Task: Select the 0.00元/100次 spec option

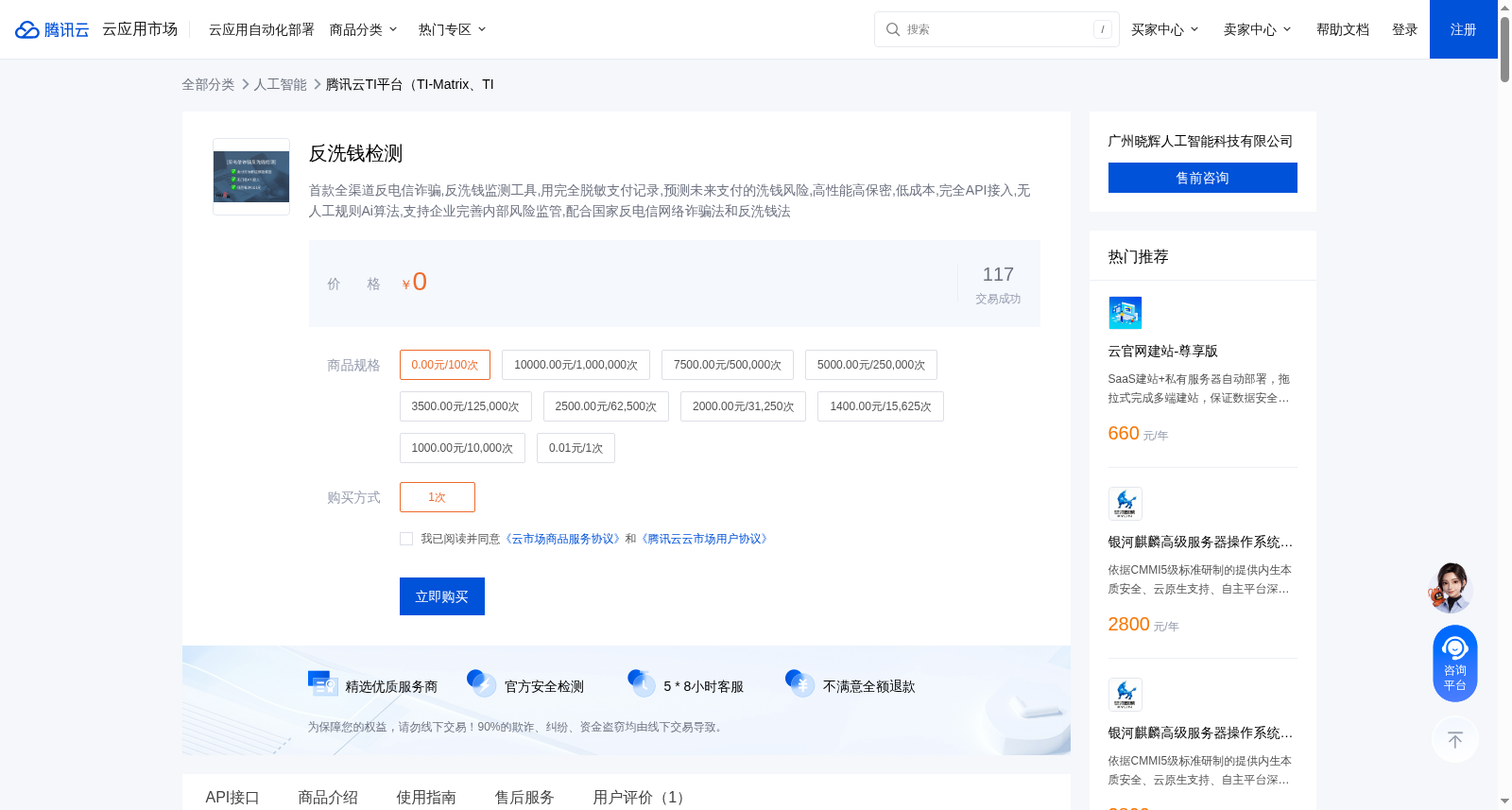Action: [445, 365]
